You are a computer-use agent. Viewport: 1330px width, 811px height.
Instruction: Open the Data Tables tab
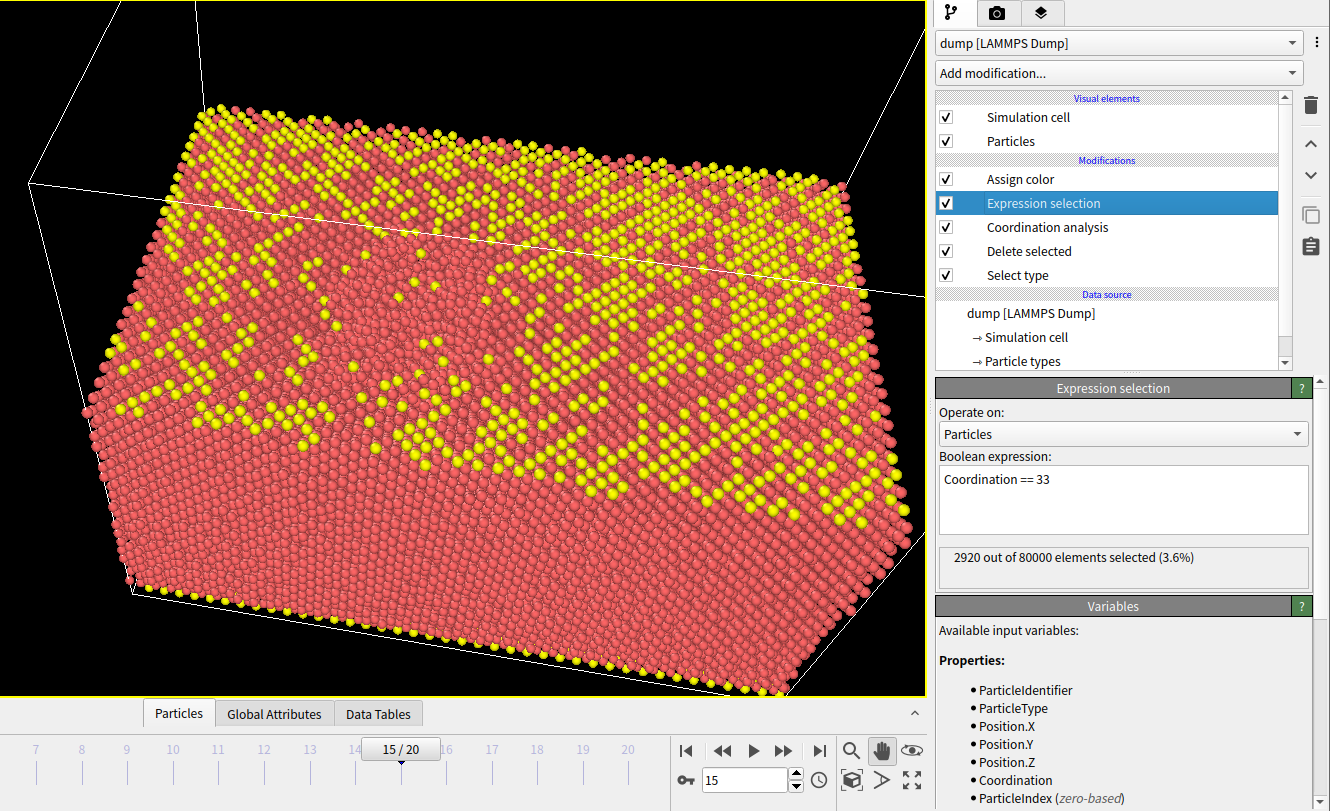[378, 713]
